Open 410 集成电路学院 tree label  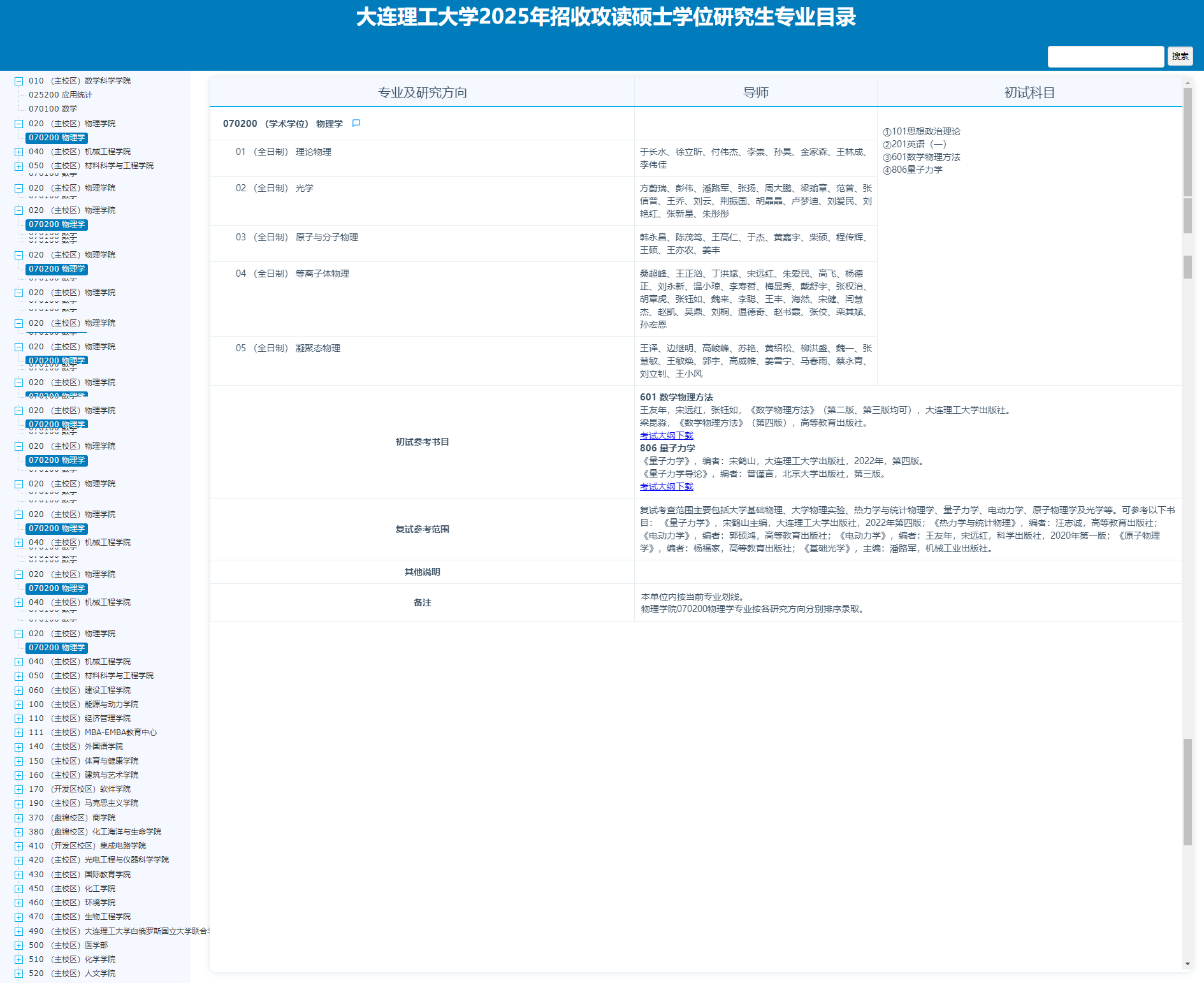pos(87,846)
